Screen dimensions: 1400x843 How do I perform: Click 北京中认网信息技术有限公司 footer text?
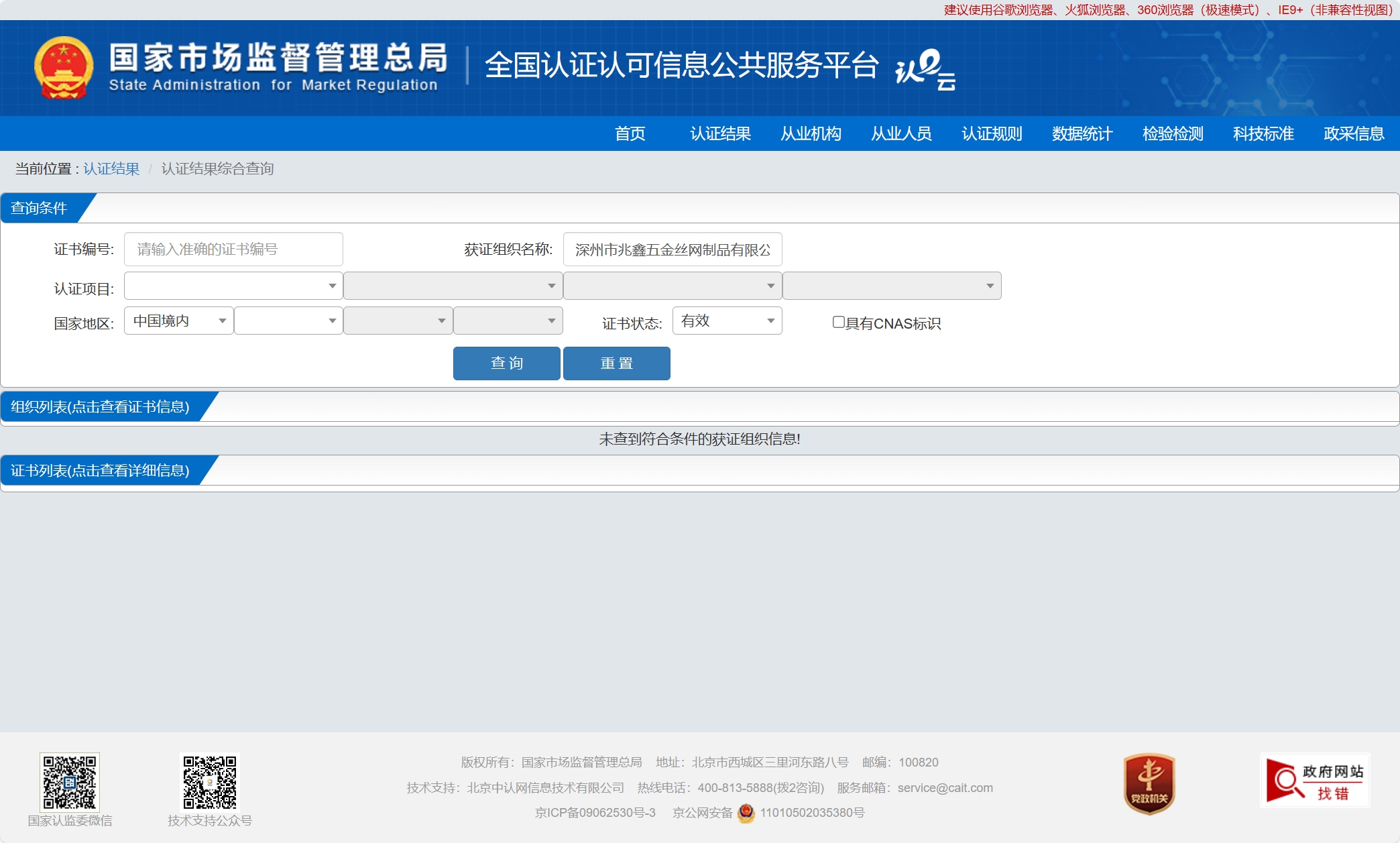click(546, 788)
